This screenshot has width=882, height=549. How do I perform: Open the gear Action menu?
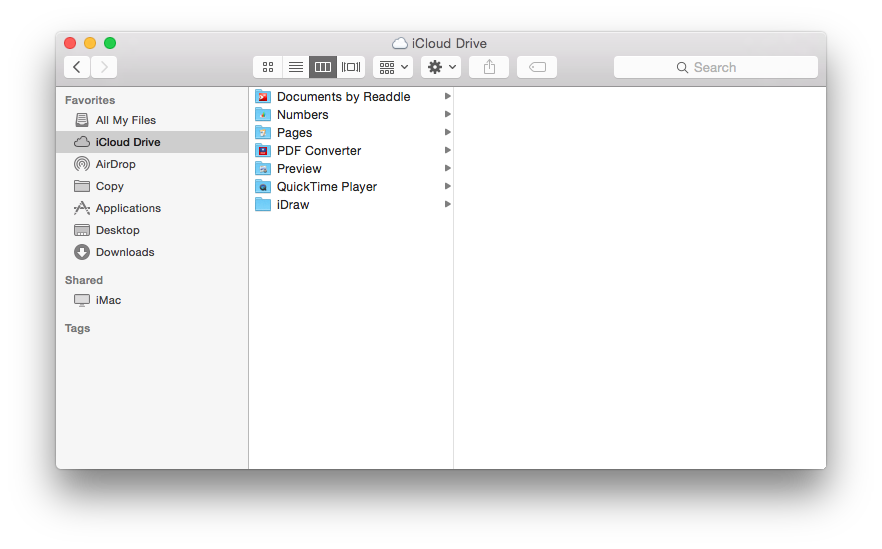(441, 67)
